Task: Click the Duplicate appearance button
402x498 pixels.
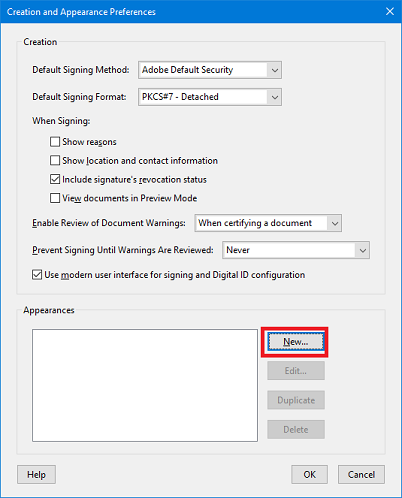Action: coord(296,400)
